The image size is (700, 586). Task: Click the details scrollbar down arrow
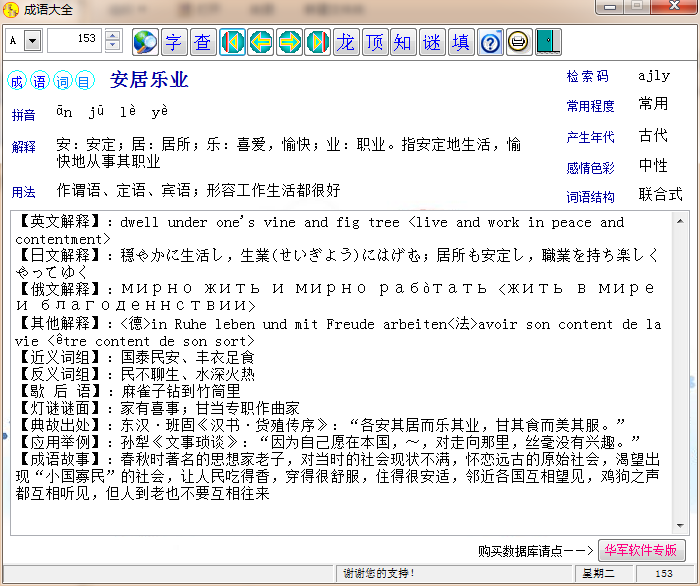click(x=680, y=526)
